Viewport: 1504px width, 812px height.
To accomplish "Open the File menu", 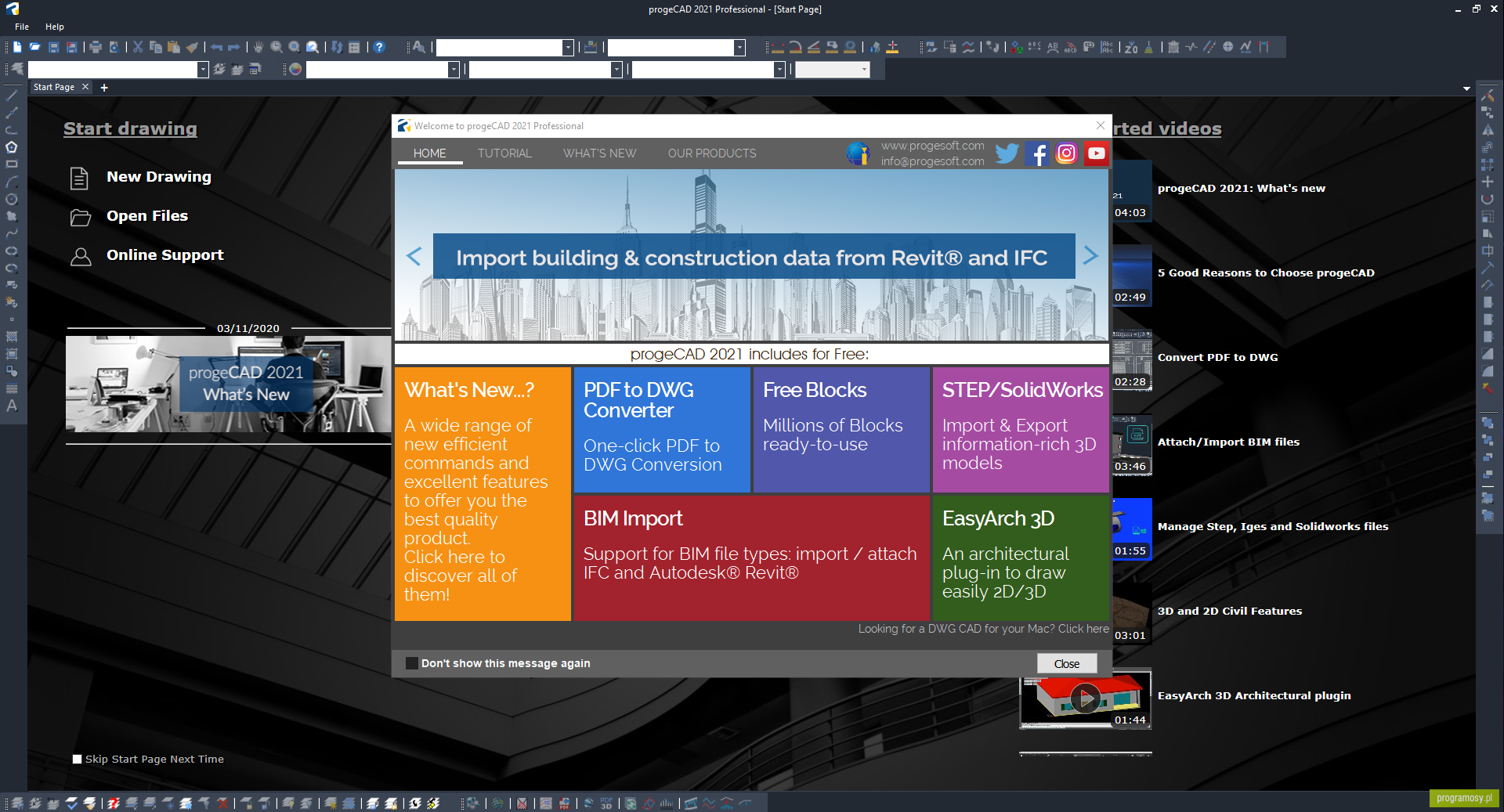I will coord(22,27).
